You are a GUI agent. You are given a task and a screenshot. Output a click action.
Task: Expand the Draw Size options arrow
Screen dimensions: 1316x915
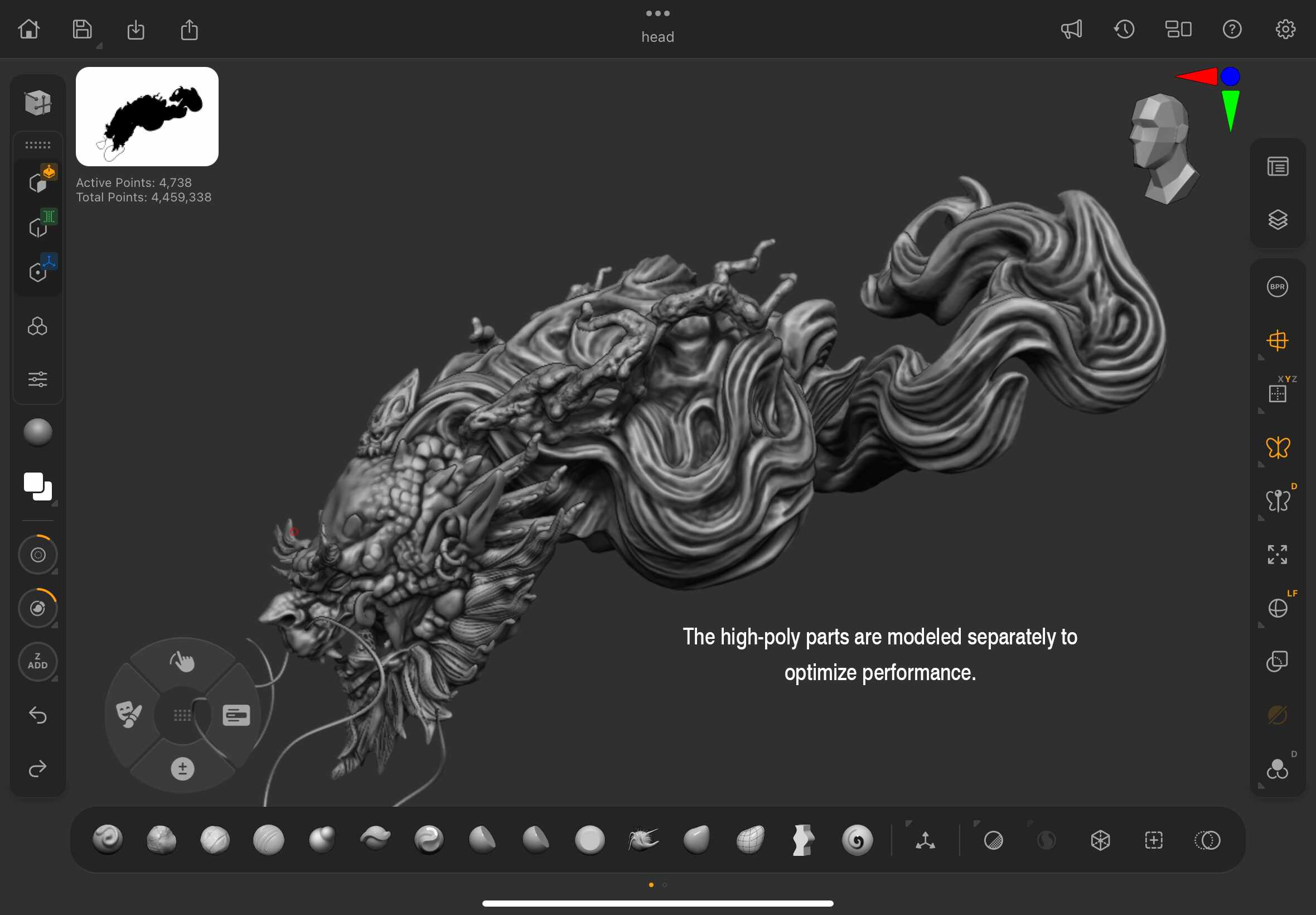55,571
